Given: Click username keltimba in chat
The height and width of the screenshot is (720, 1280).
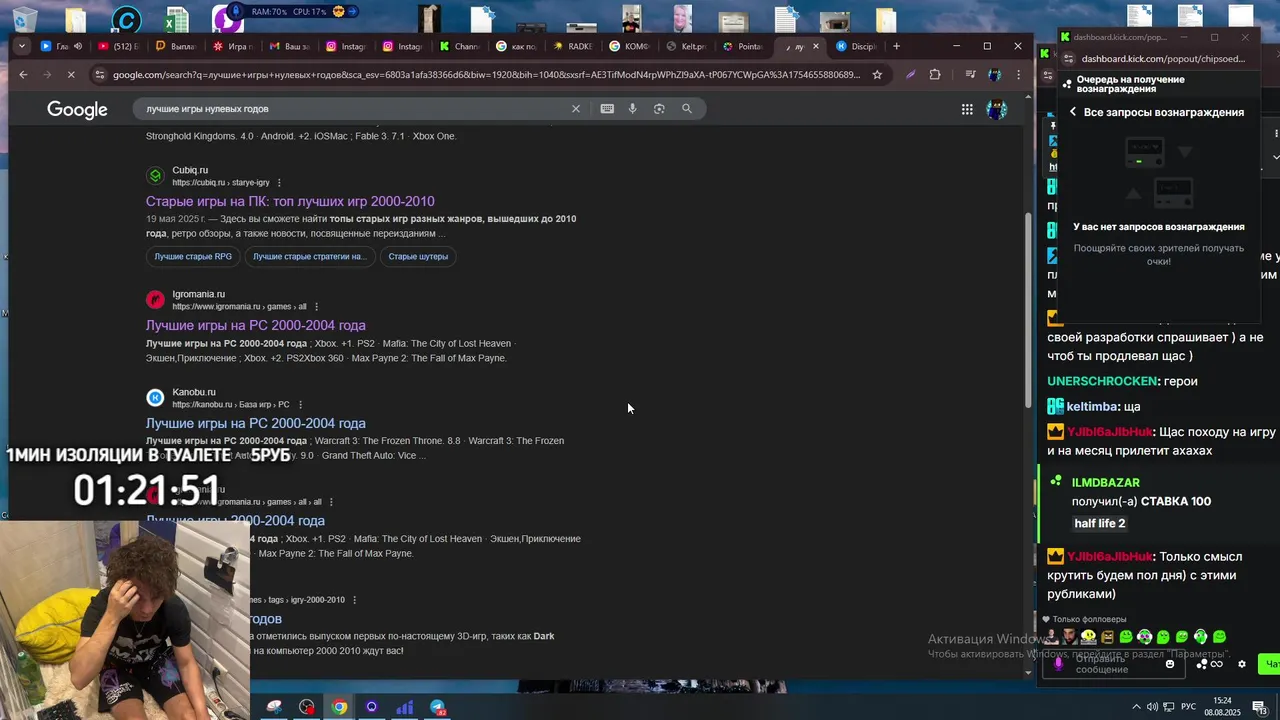Looking at the screenshot, I should point(1091,407).
